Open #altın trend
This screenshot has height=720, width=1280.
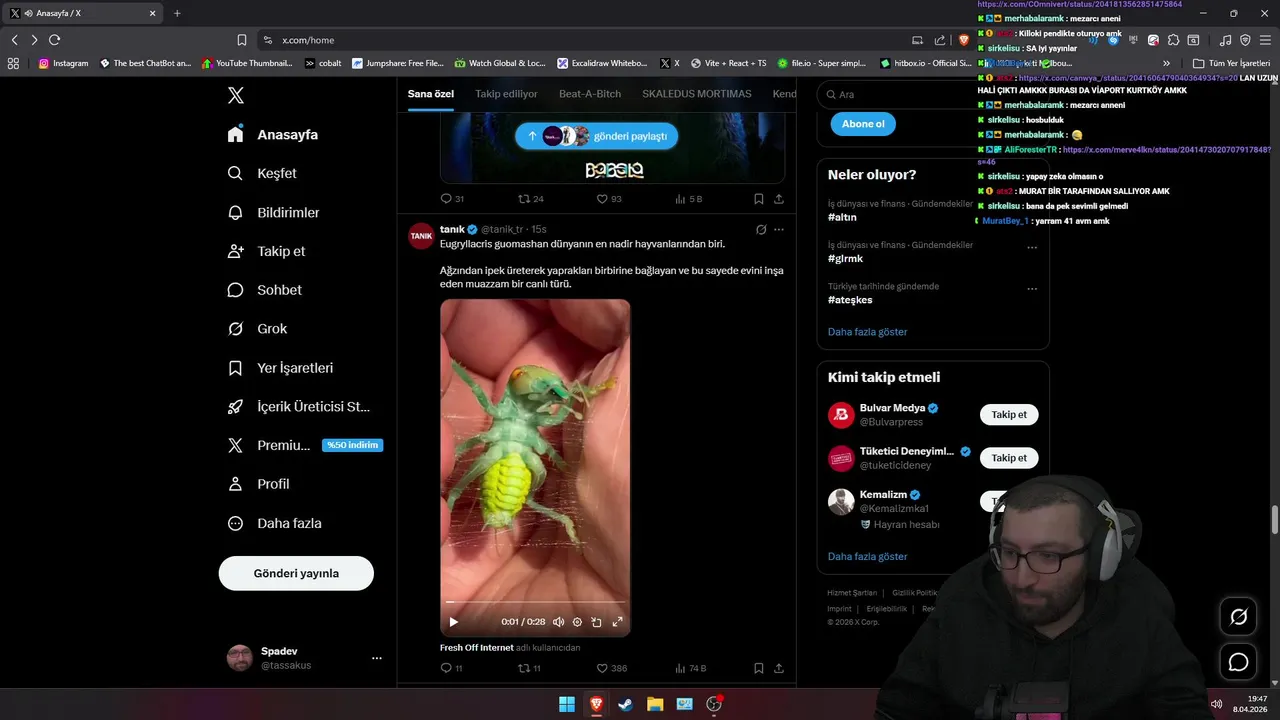point(842,217)
